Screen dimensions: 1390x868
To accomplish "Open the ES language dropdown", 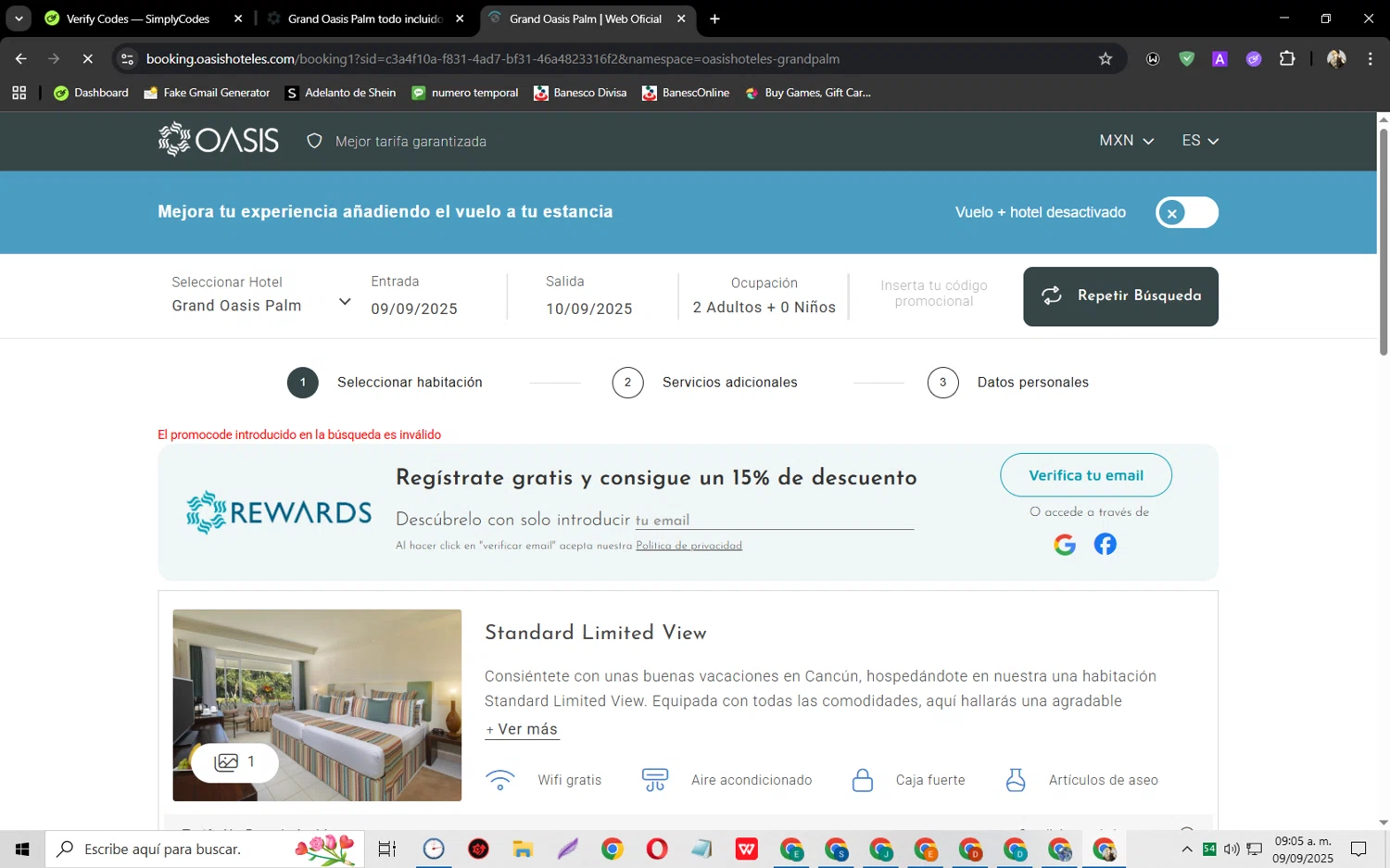I will (x=1200, y=141).
